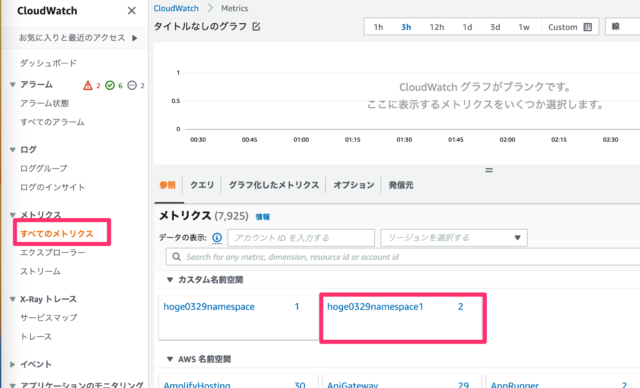Open すべてのメトリクス in the sidebar
This screenshot has width=640, height=388.
[57, 233]
